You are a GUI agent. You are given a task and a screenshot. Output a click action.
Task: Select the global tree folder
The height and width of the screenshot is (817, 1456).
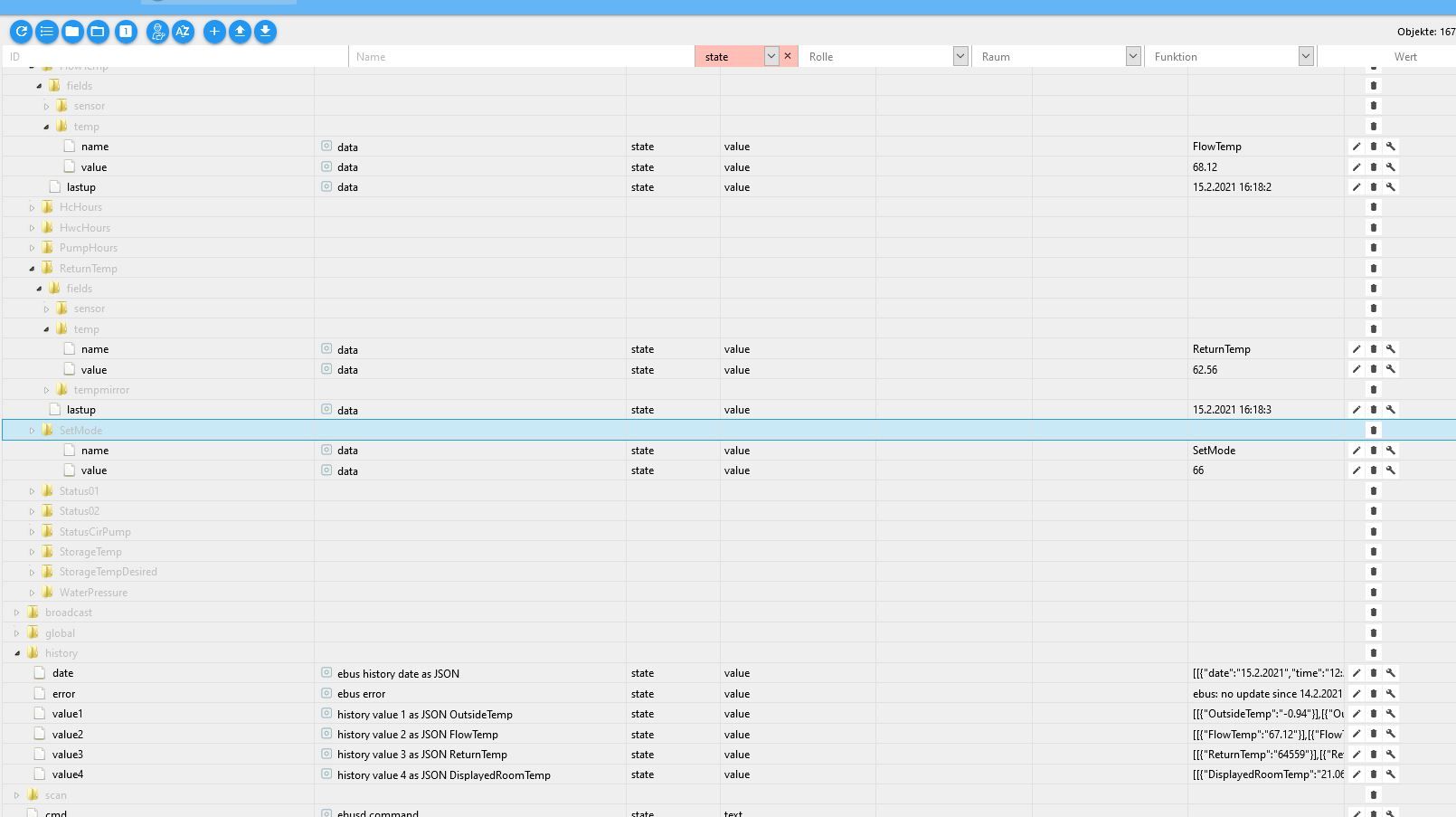click(x=60, y=633)
